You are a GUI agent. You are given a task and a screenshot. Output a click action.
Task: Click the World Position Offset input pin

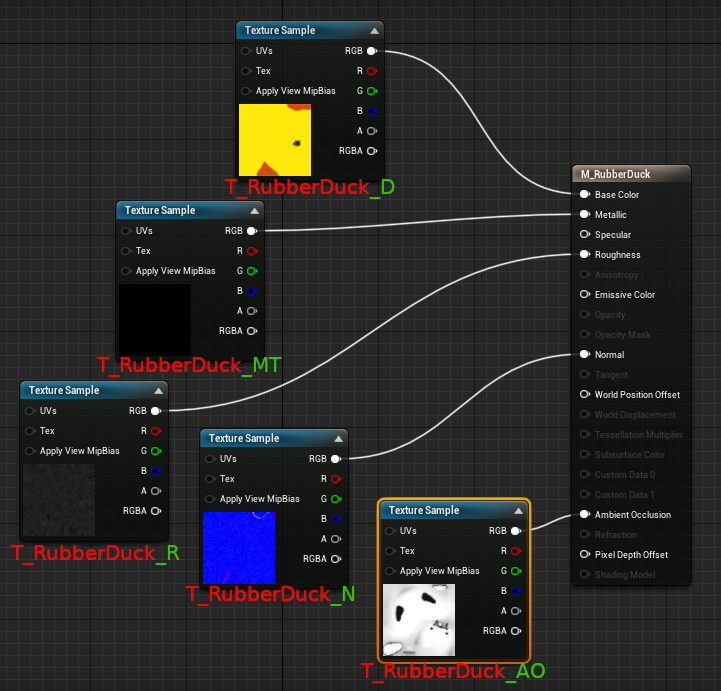585,395
